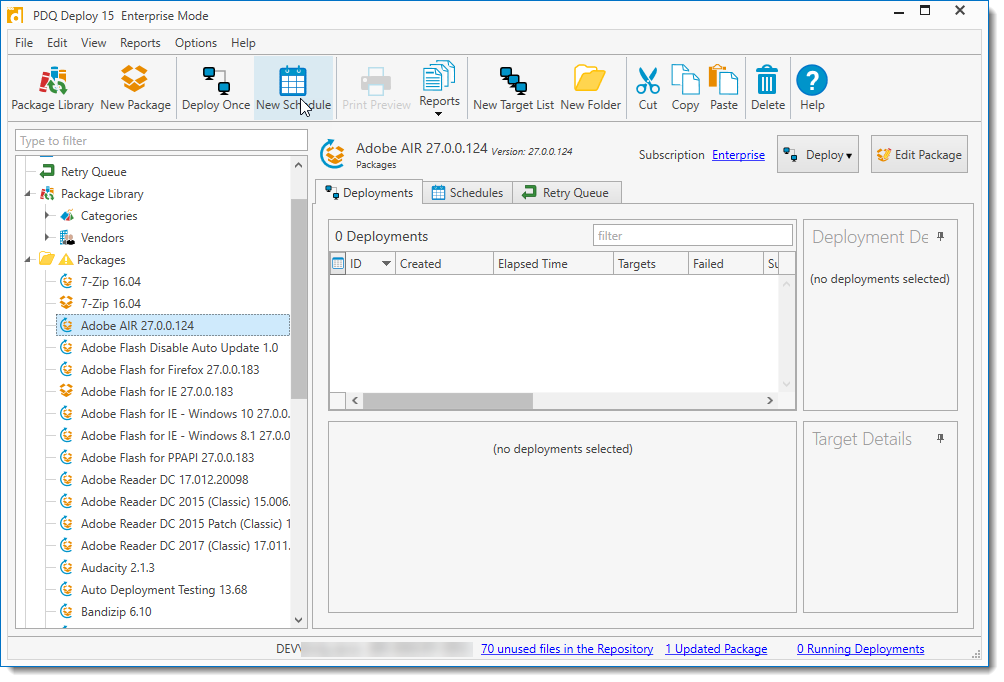This screenshot has height=682, width=1004.
Task: Select Auto Deployment Testing 13.68
Action: pyautogui.click(x=164, y=589)
